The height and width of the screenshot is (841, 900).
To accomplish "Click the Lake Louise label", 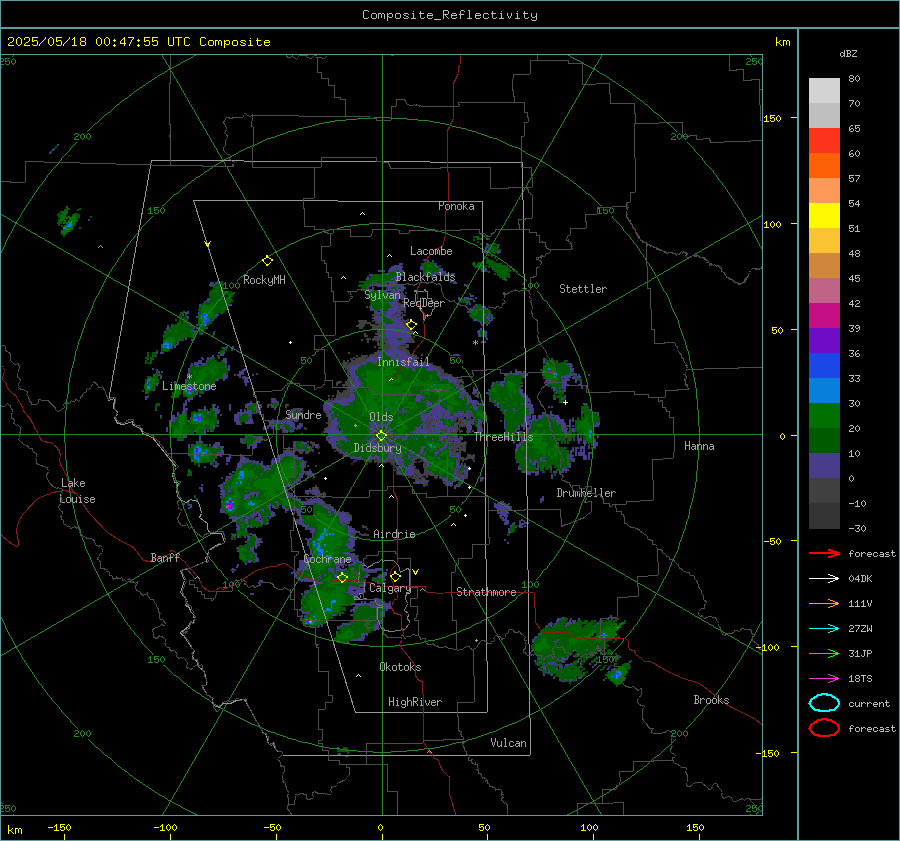I will point(77,491).
